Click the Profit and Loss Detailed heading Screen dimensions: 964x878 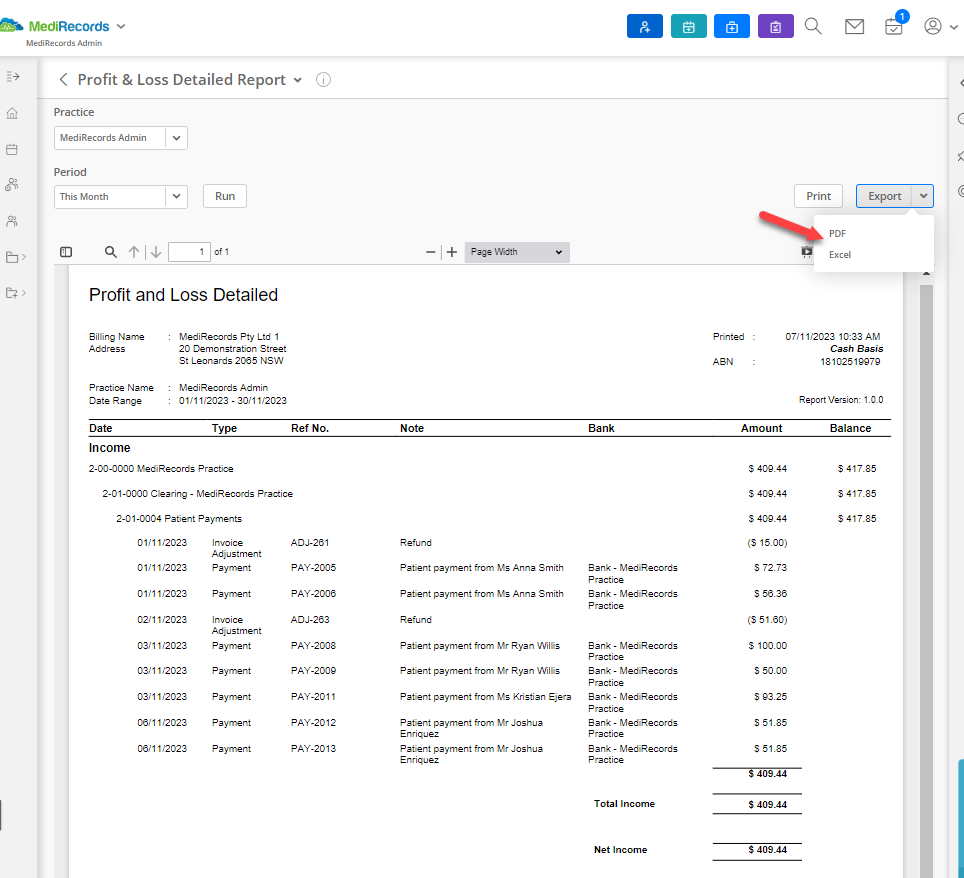[x=183, y=295]
